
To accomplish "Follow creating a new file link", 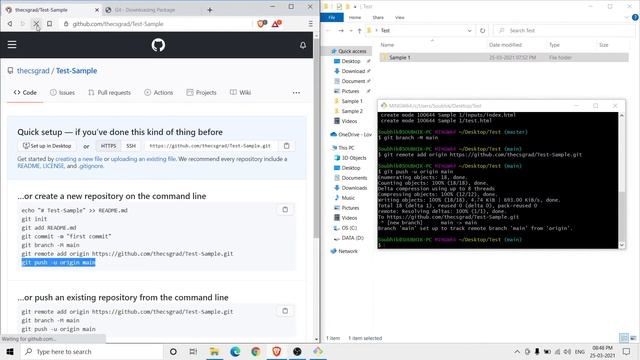I will point(79,159).
